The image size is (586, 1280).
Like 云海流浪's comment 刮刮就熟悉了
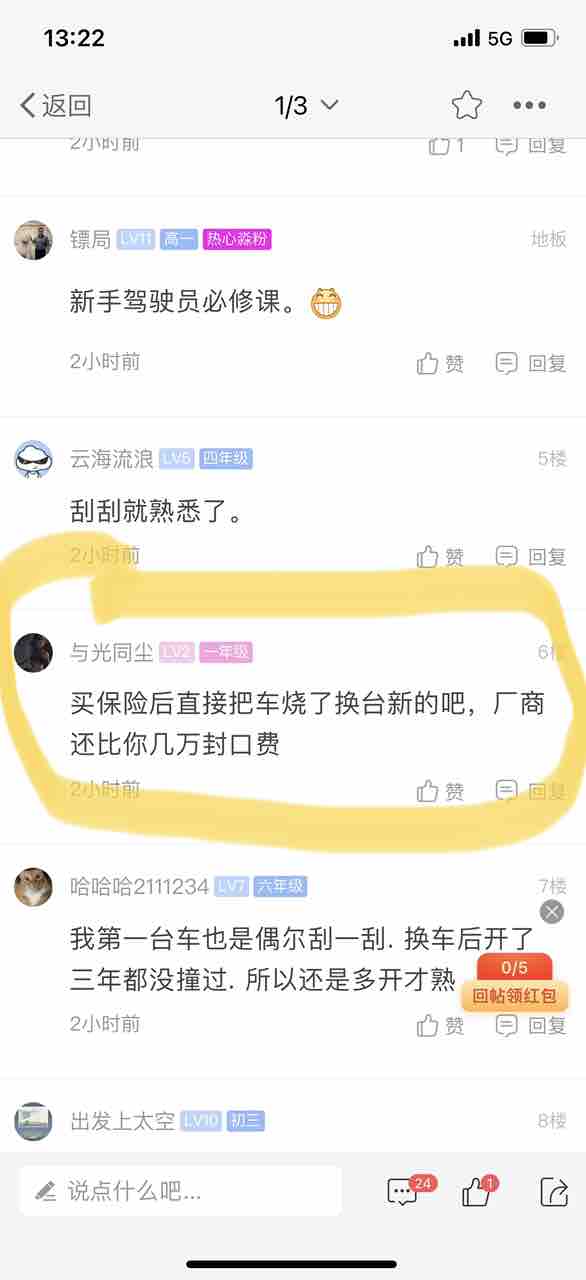tap(441, 556)
